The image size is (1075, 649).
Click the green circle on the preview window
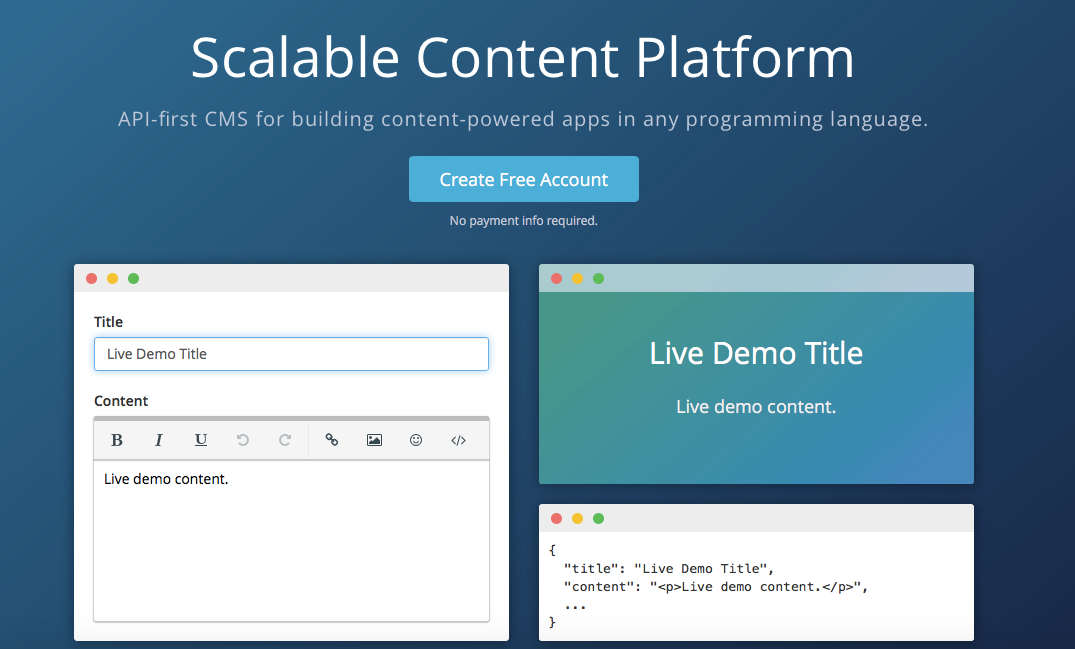coord(598,278)
